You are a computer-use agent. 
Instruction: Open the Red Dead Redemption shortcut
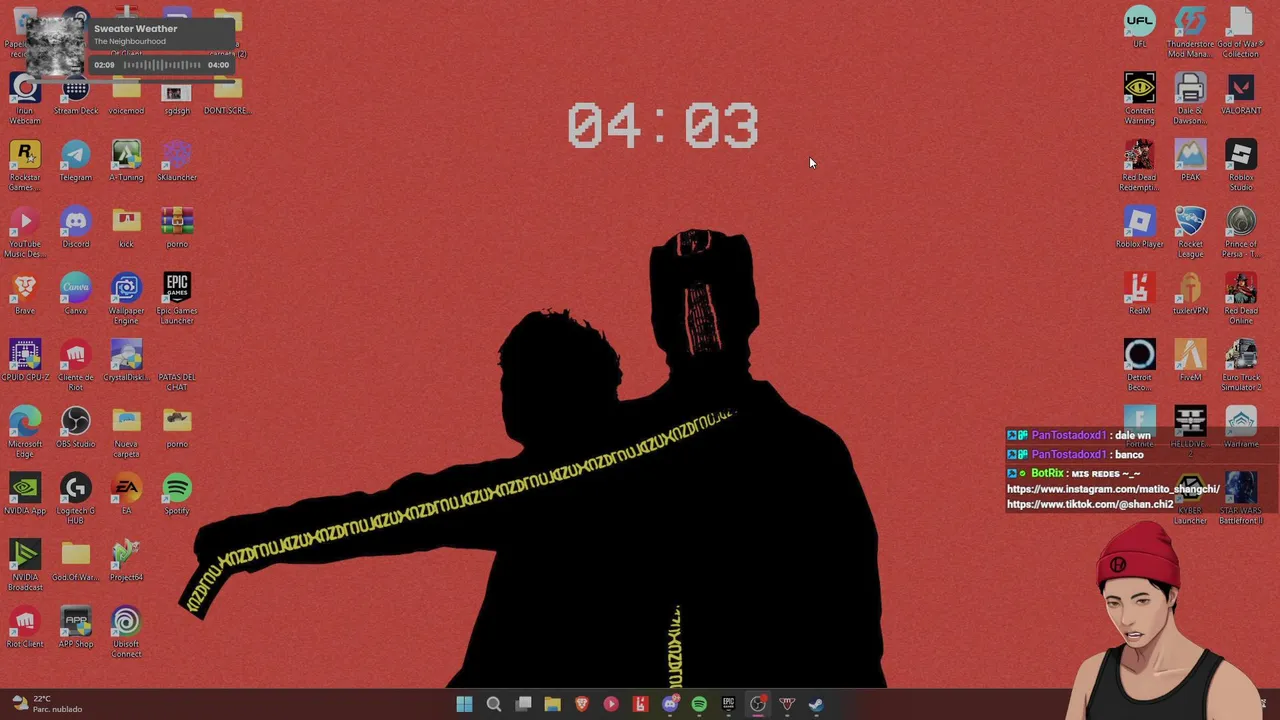pyautogui.click(x=1139, y=165)
